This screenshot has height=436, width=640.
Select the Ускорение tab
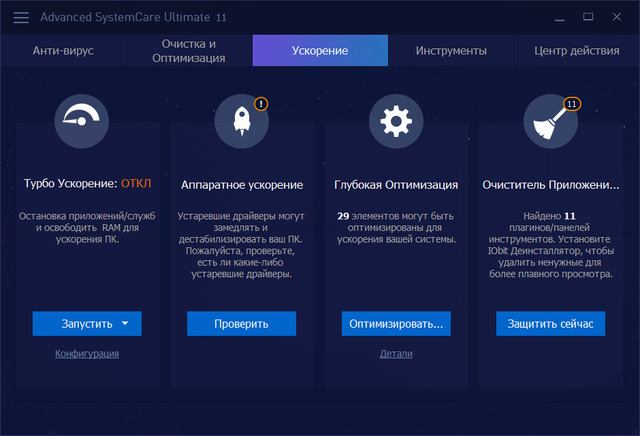320,50
